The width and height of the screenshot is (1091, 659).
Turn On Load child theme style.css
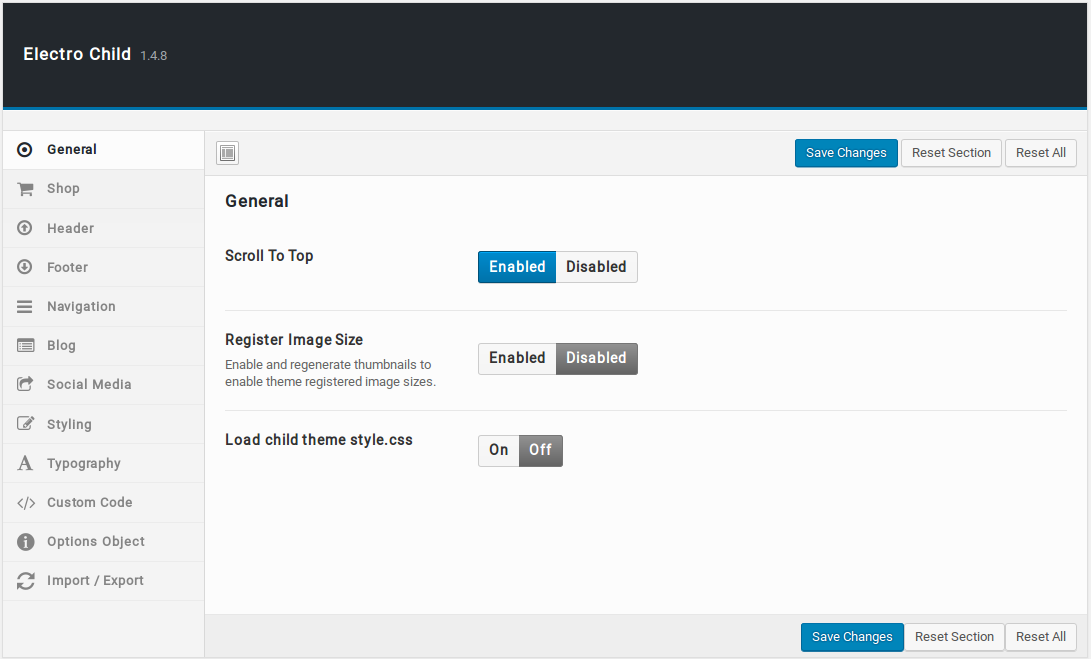pyautogui.click(x=498, y=450)
